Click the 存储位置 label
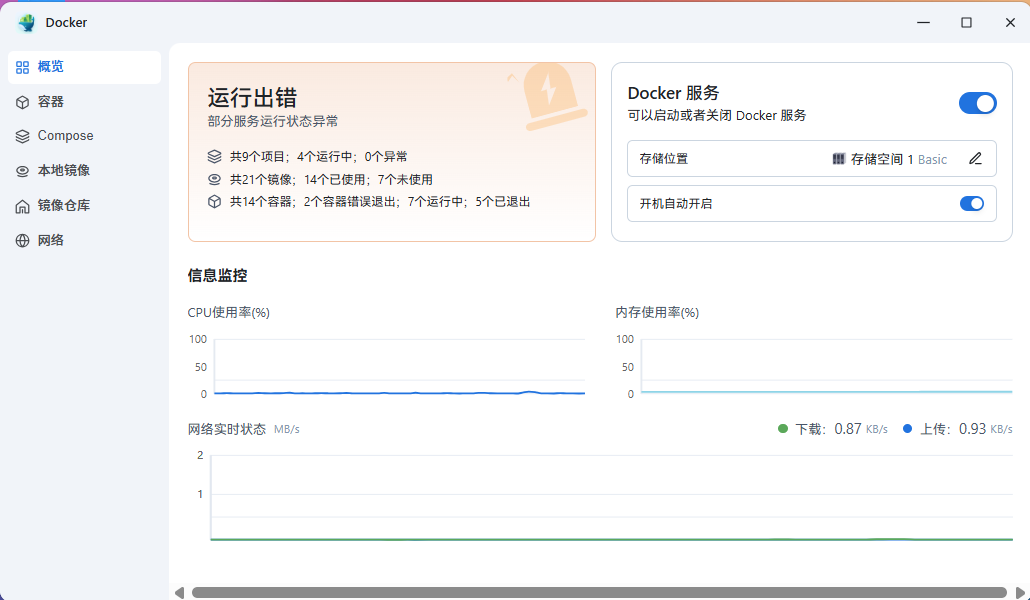 click(x=663, y=159)
